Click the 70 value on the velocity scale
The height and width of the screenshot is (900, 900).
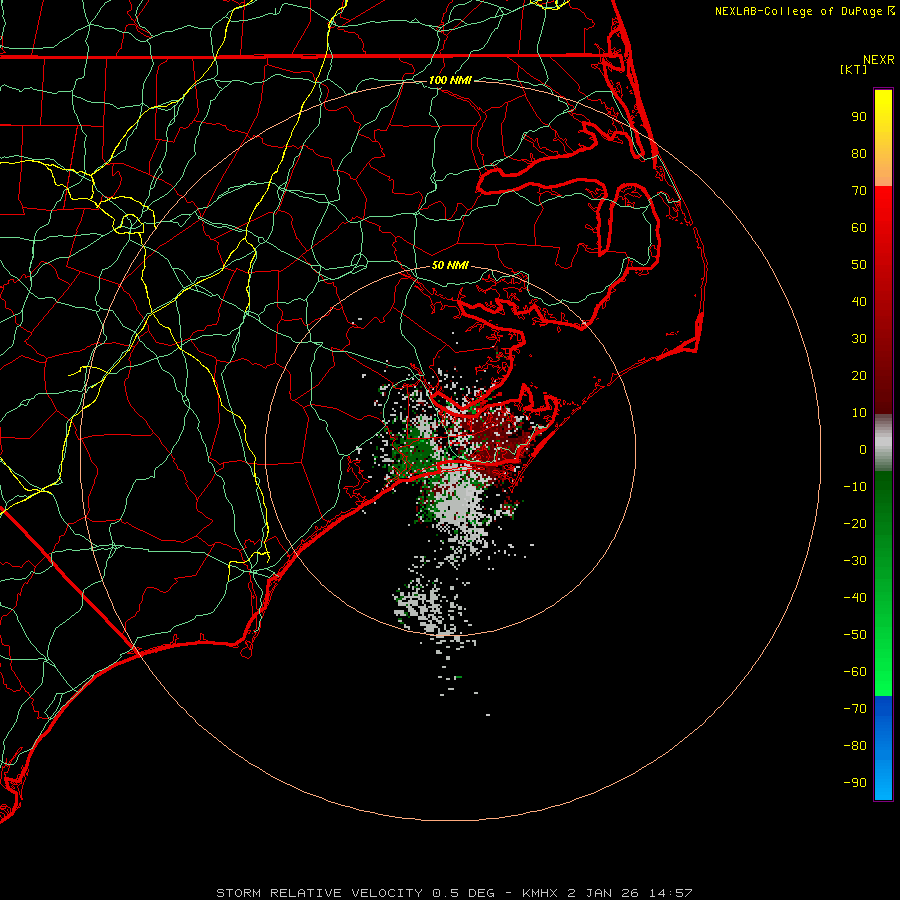coord(859,191)
